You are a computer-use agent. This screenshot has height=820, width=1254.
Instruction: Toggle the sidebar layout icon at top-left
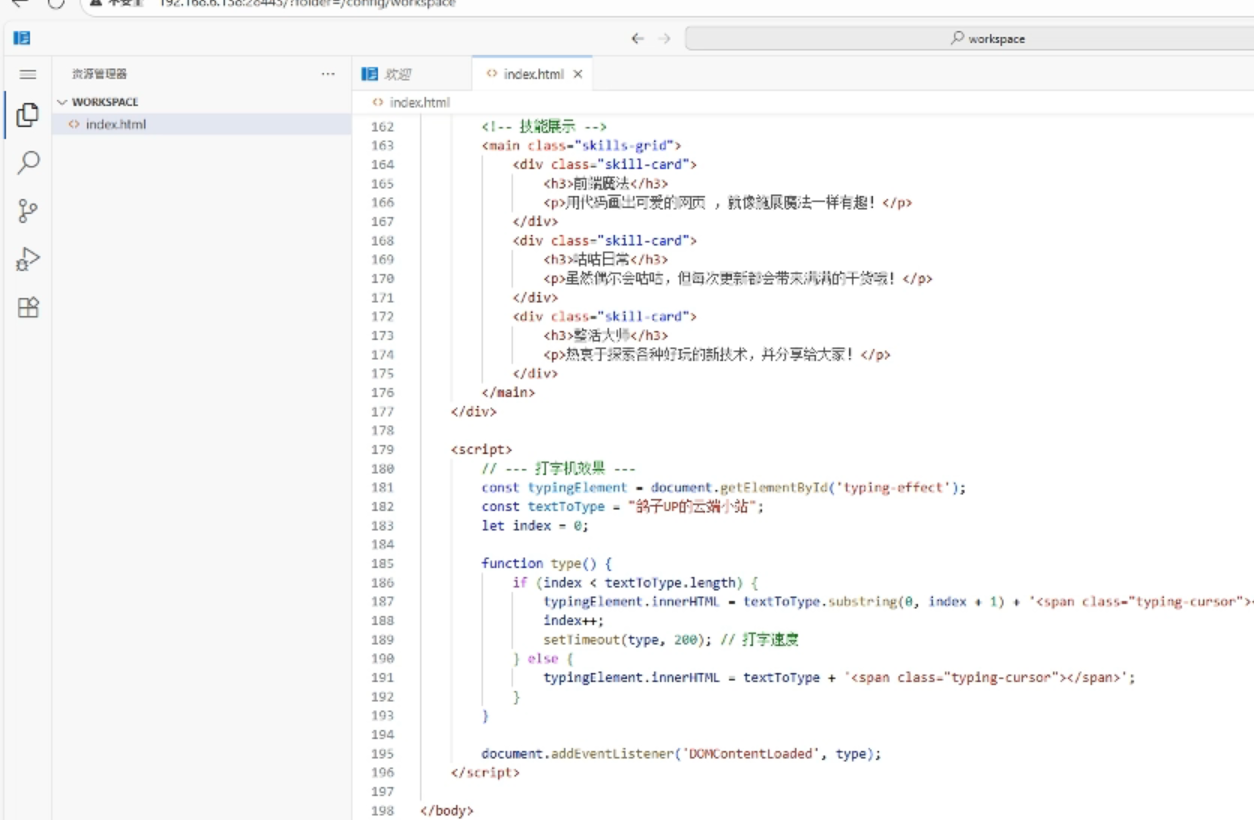(x=21, y=39)
